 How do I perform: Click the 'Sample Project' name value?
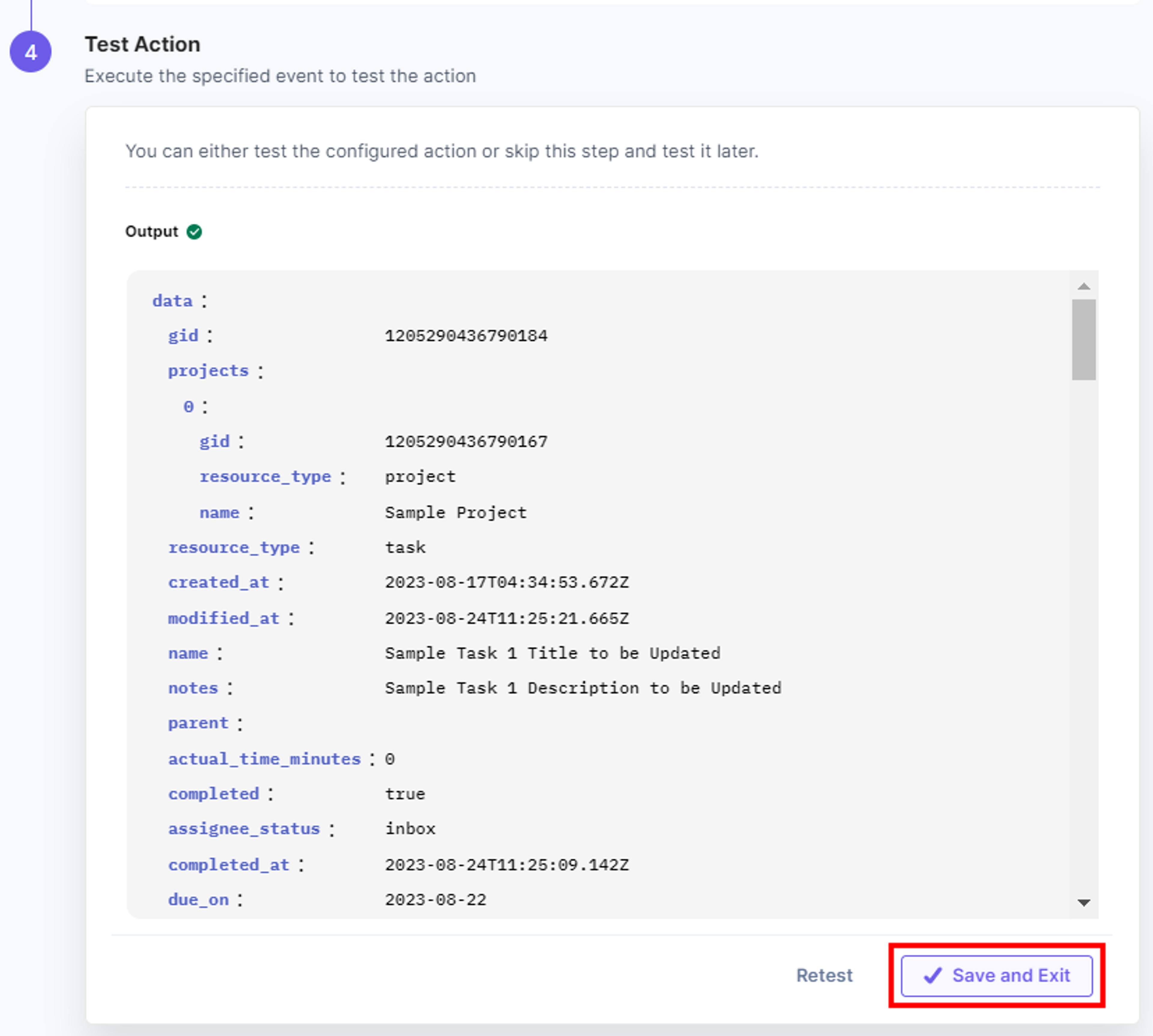click(456, 512)
